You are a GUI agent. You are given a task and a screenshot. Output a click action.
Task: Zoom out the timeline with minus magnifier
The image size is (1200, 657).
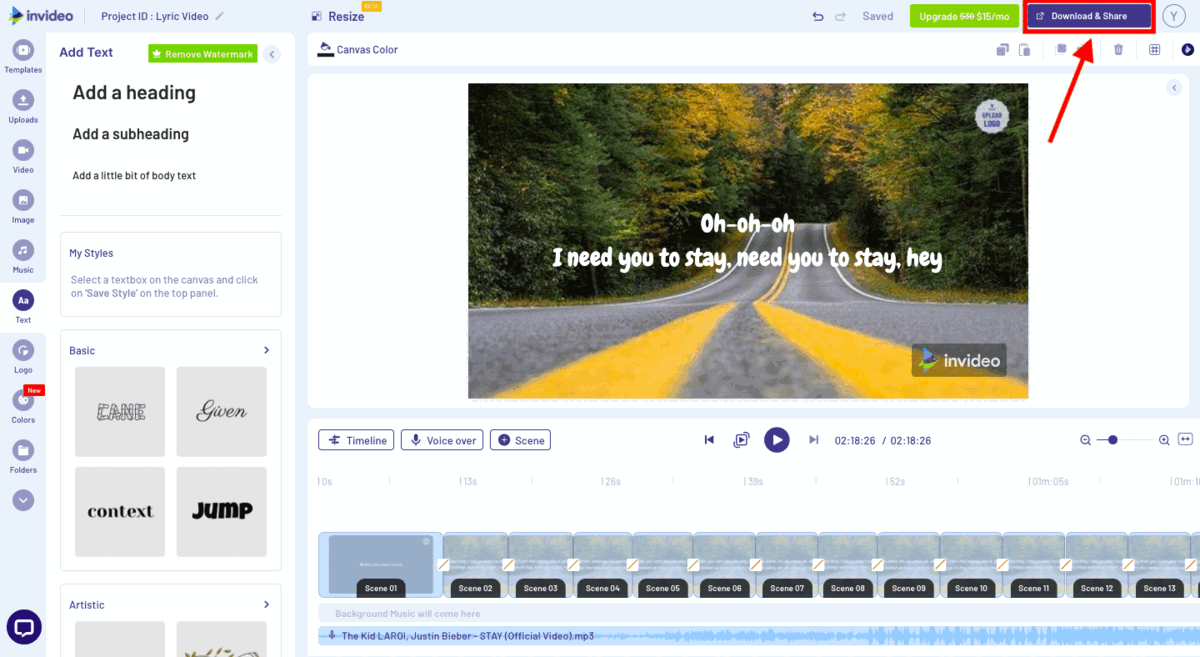pyautogui.click(x=1085, y=440)
